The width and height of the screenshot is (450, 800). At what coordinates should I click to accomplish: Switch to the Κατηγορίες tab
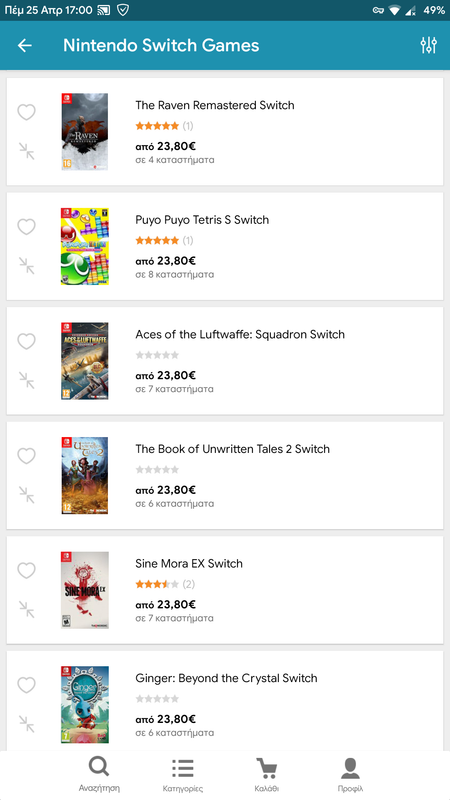click(183, 774)
